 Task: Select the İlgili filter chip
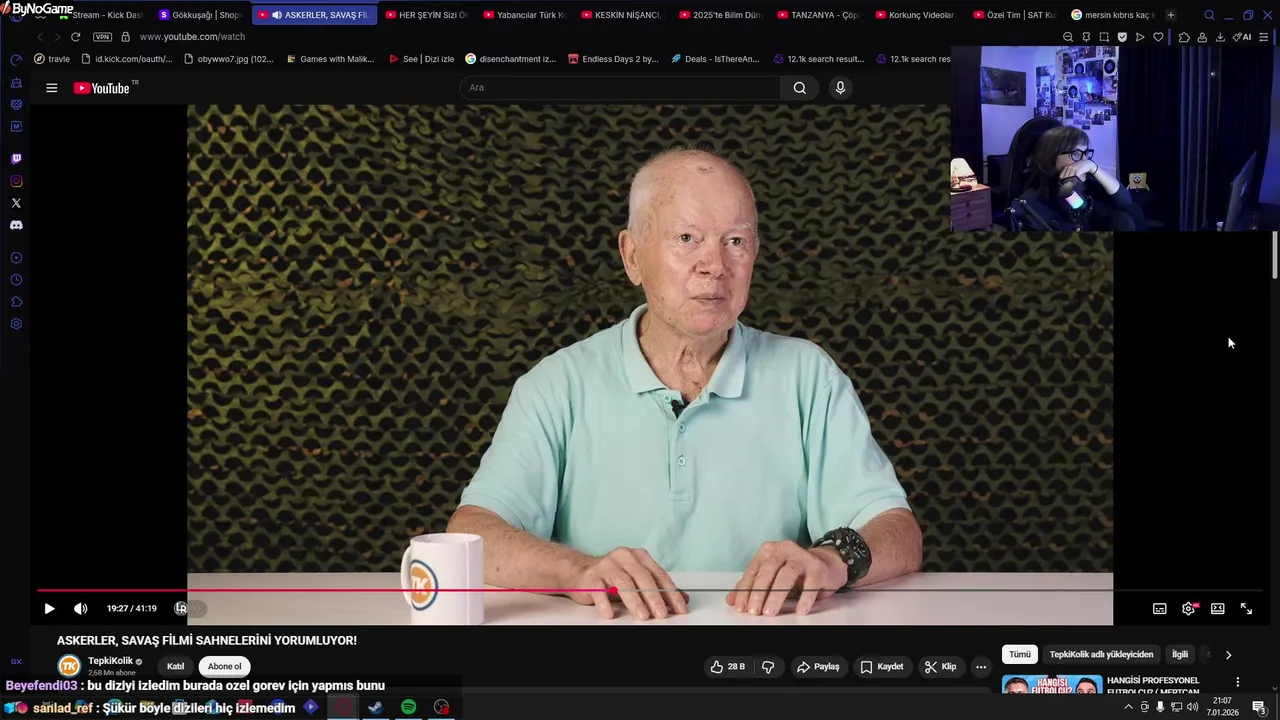point(1180,655)
